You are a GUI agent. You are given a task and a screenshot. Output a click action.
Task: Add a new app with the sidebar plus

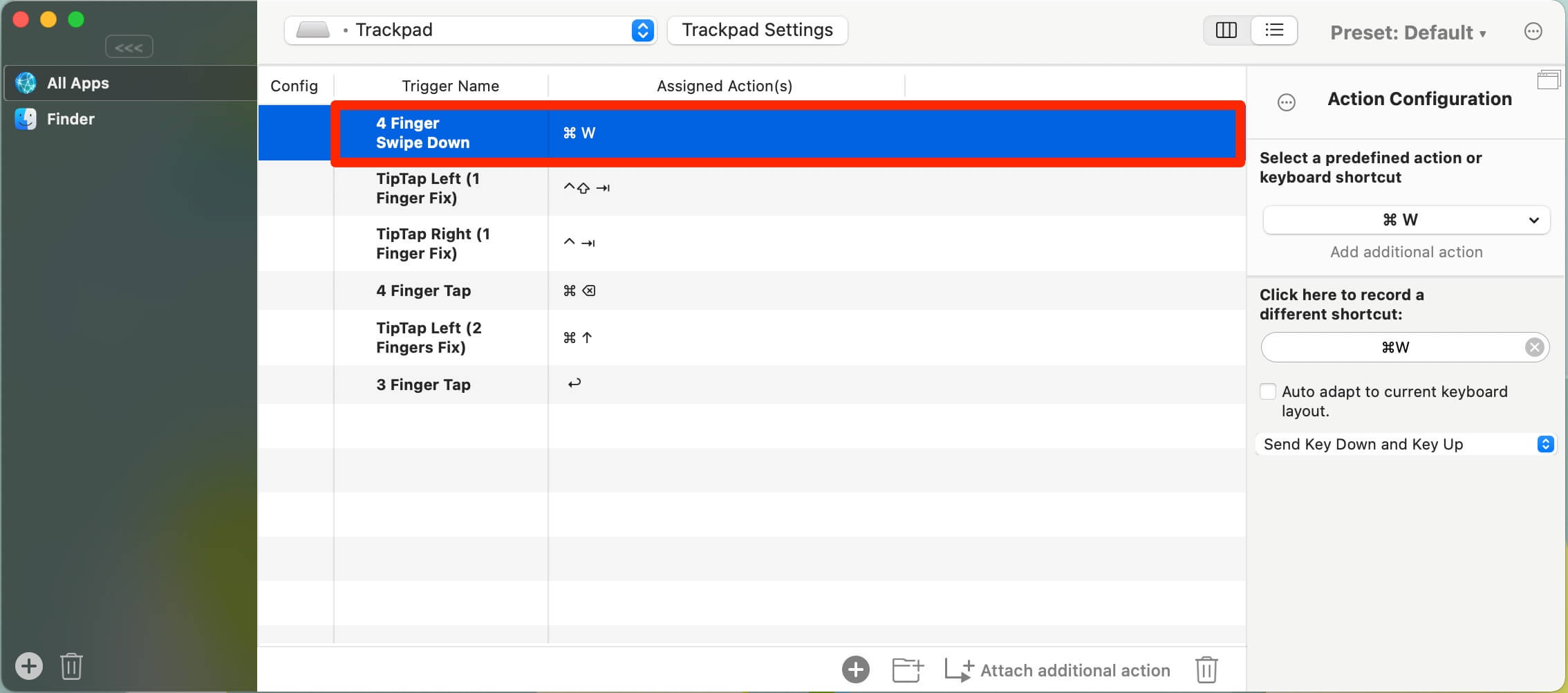coord(29,666)
